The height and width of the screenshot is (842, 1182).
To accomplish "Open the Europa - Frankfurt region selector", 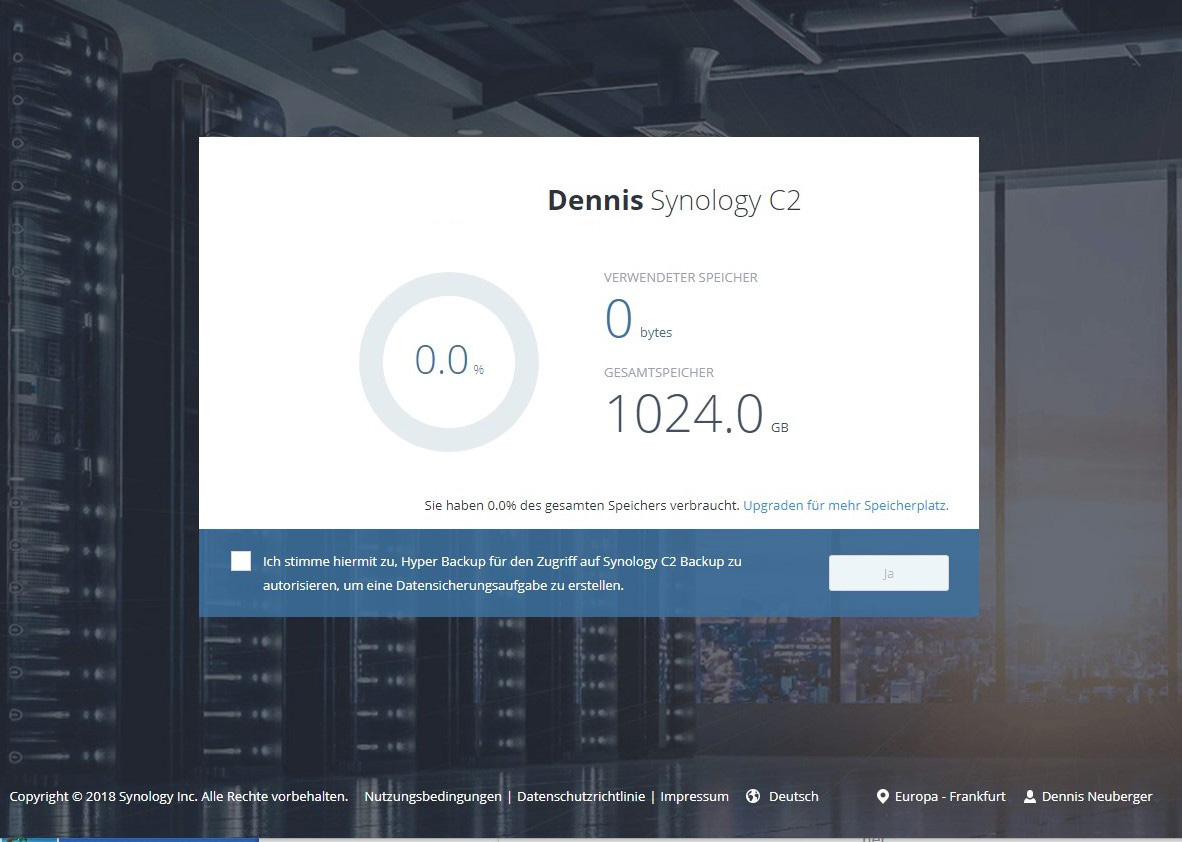I will pos(950,796).
